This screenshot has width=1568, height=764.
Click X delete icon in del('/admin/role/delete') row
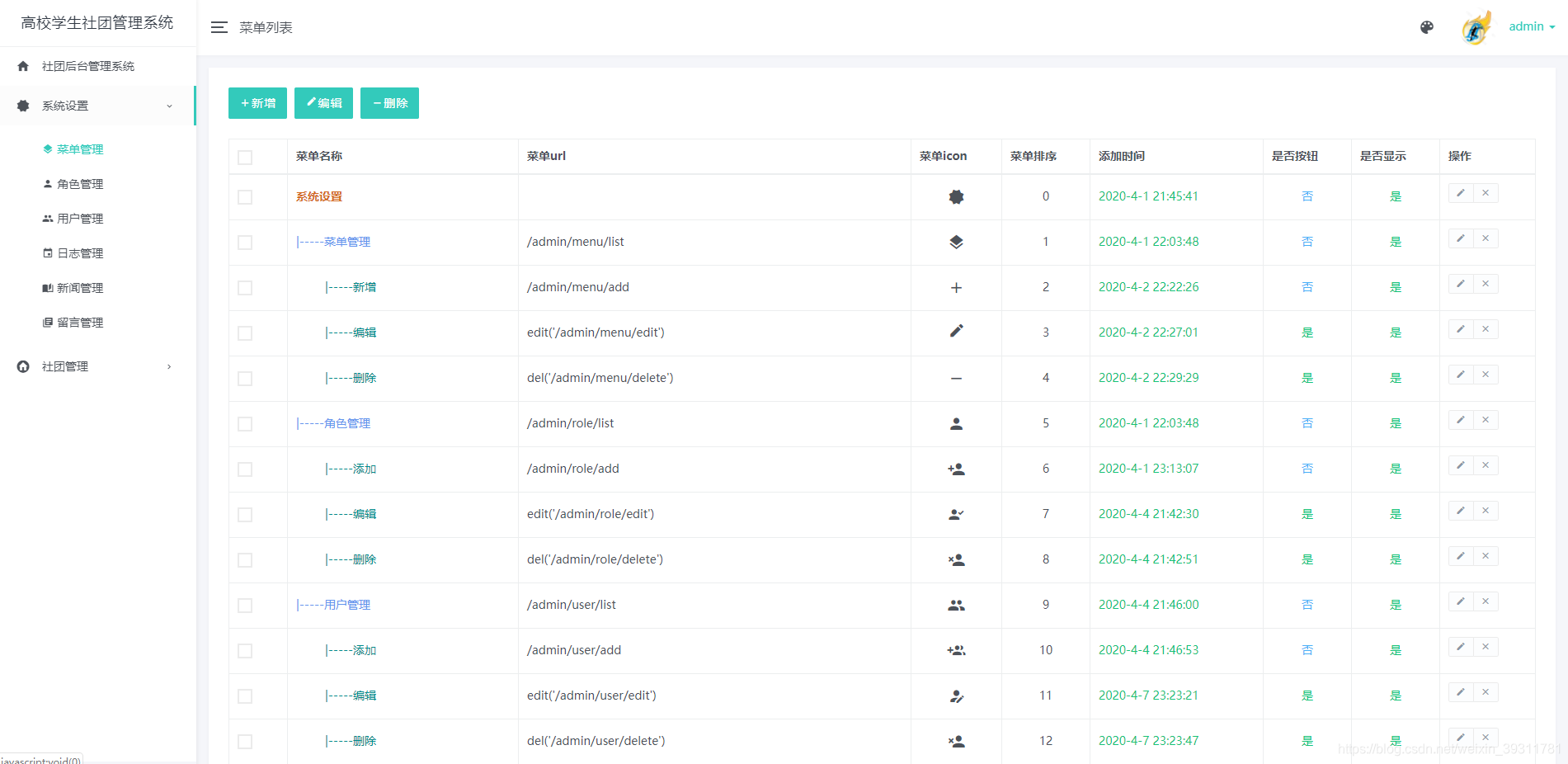tap(1486, 556)
